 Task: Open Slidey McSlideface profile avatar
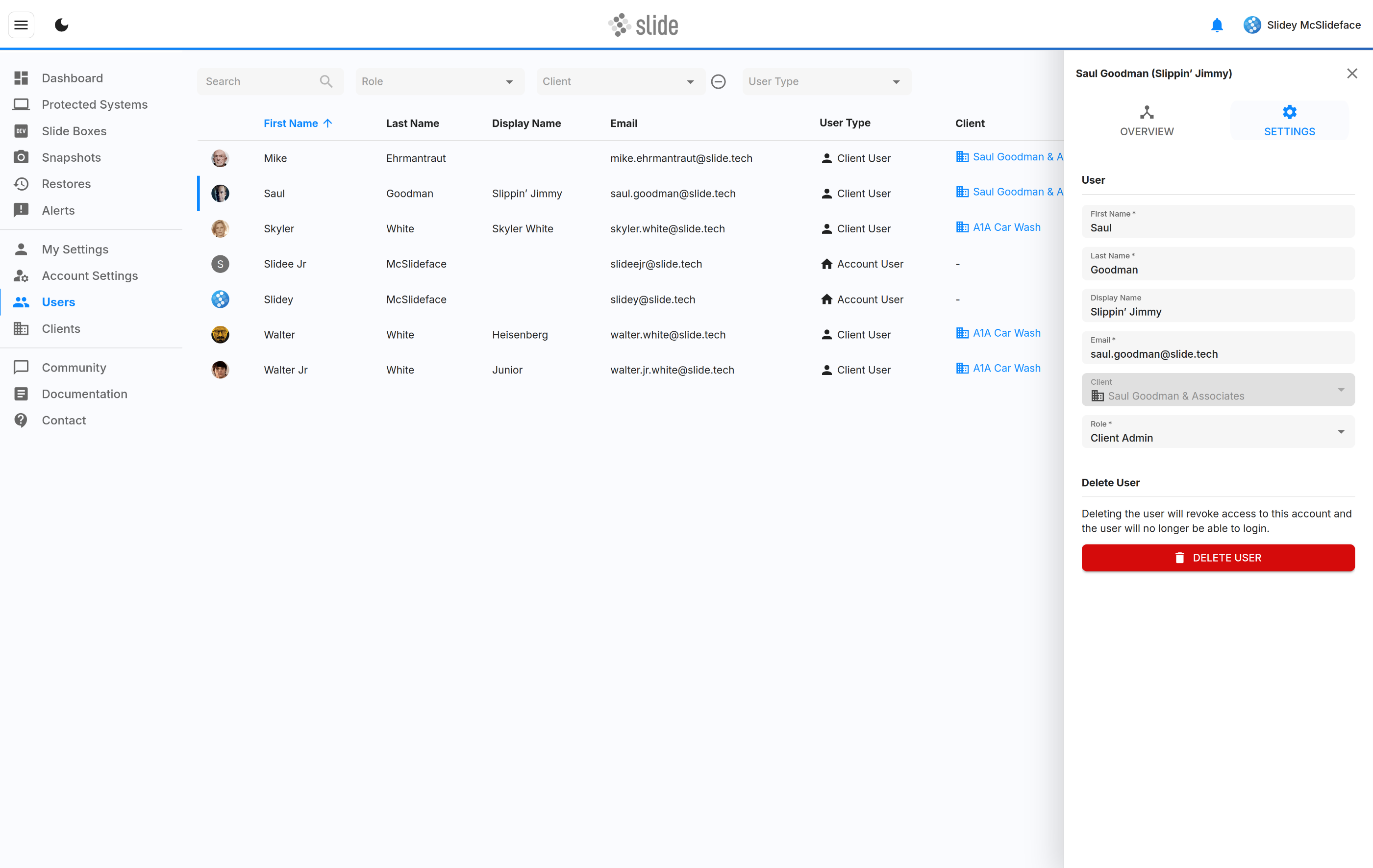click(1252, 25)
